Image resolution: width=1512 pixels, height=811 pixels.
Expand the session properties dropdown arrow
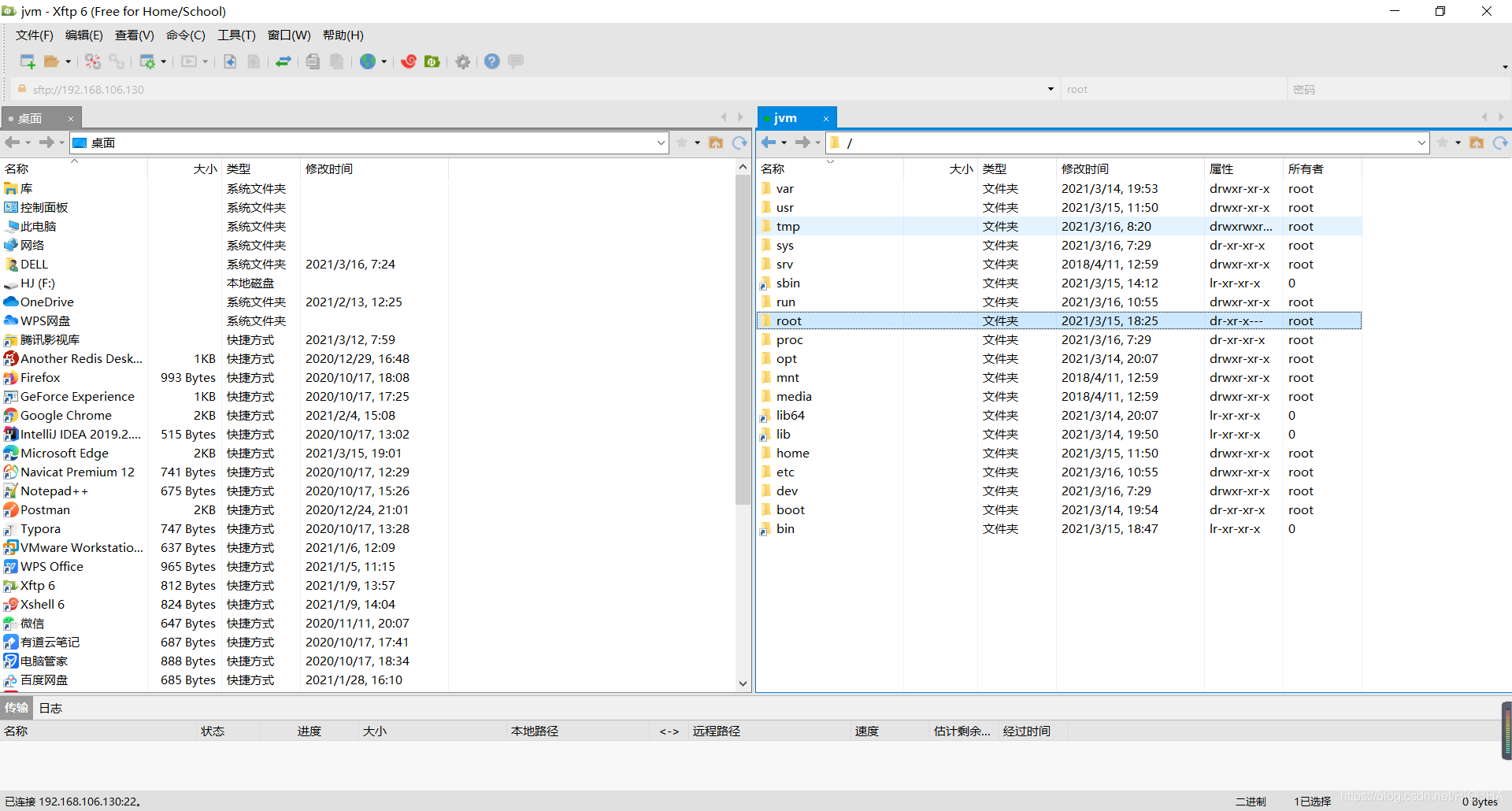point(164,61)
